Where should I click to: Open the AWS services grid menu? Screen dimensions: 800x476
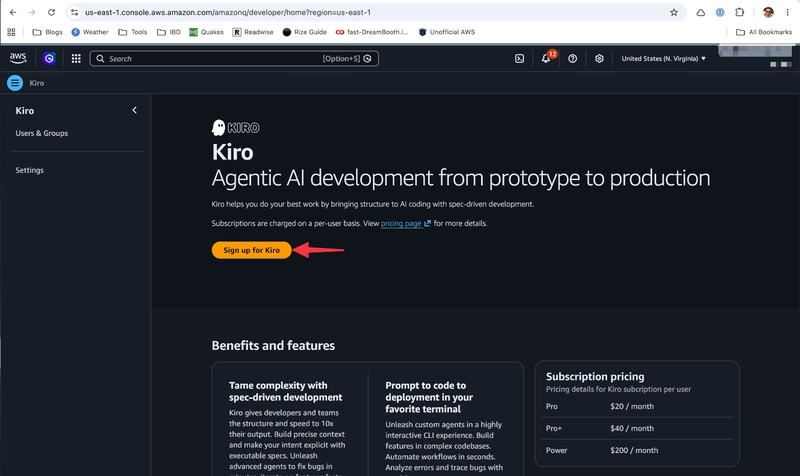[76, 59]
